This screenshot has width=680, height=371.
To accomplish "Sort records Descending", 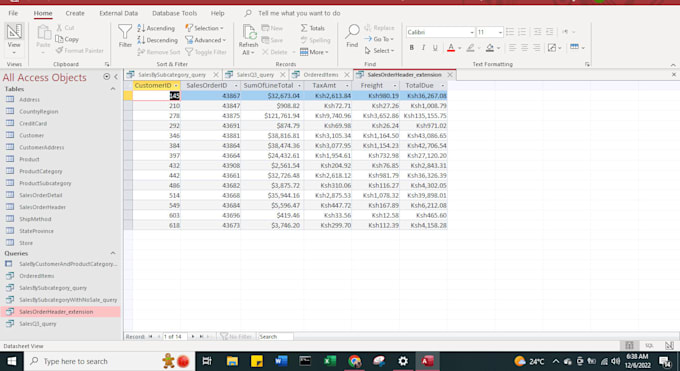I will pos(157,40).
